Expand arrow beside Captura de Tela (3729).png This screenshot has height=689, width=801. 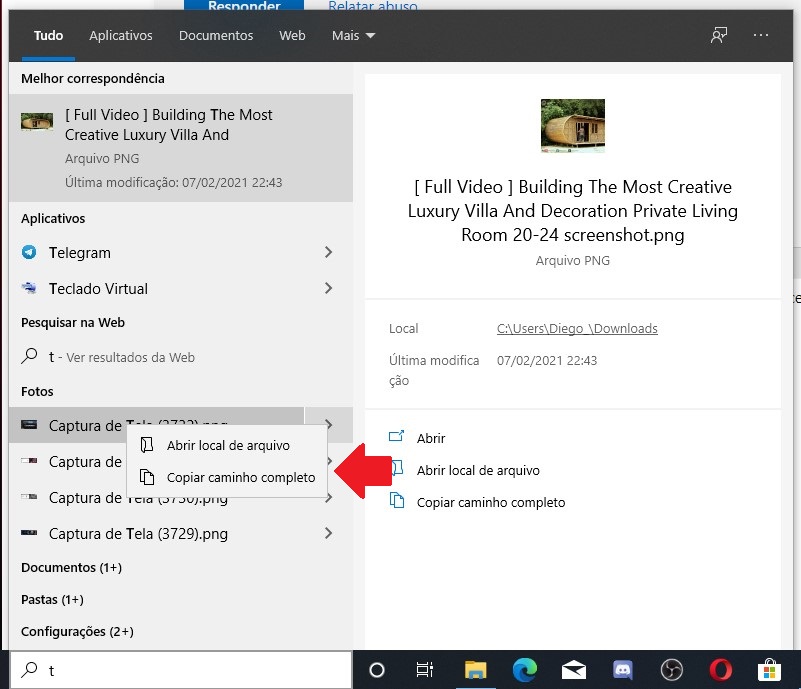click(328, 534)
